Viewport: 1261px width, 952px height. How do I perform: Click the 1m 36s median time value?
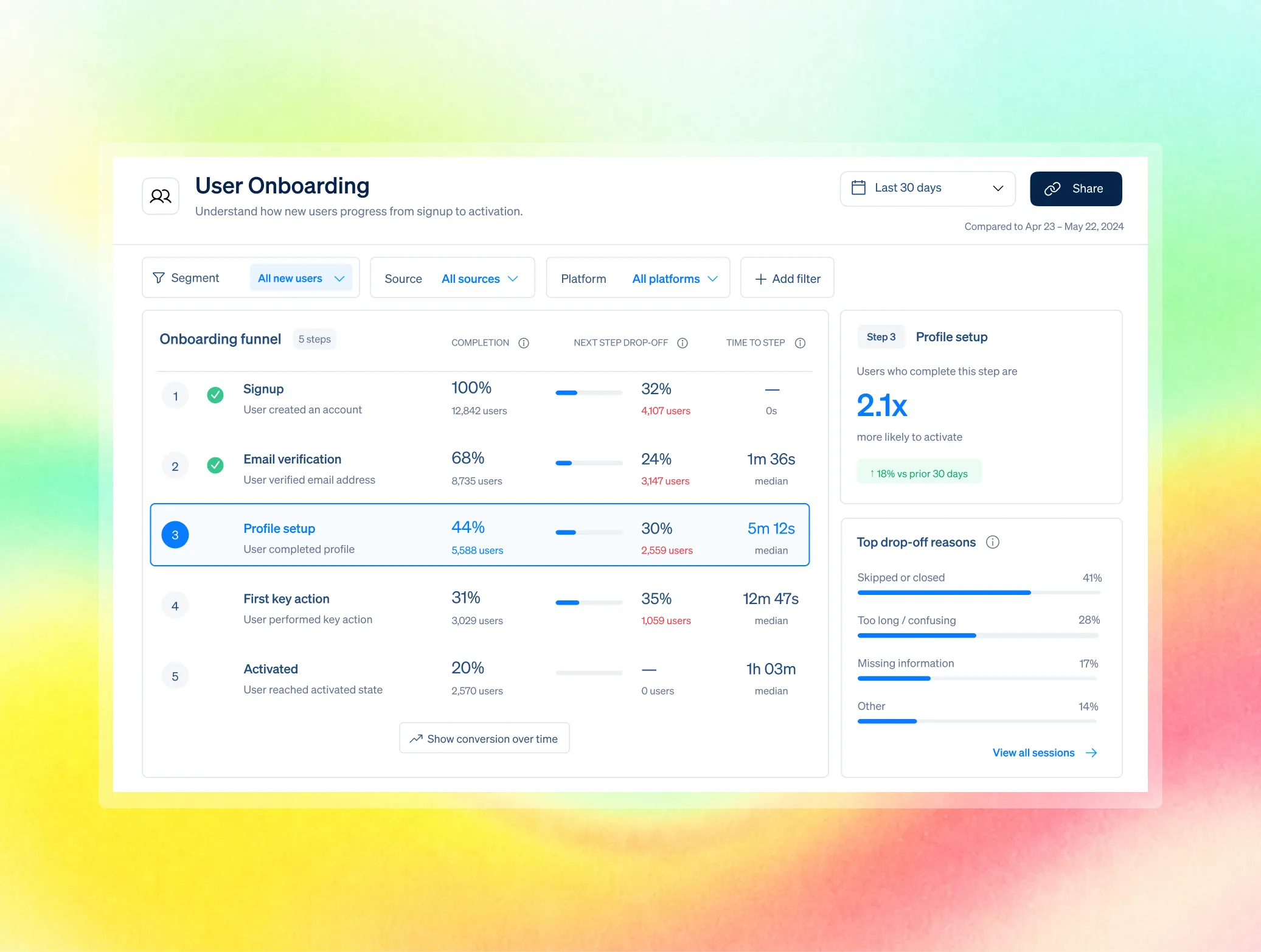pyautogui.click(x=771, y=459)
